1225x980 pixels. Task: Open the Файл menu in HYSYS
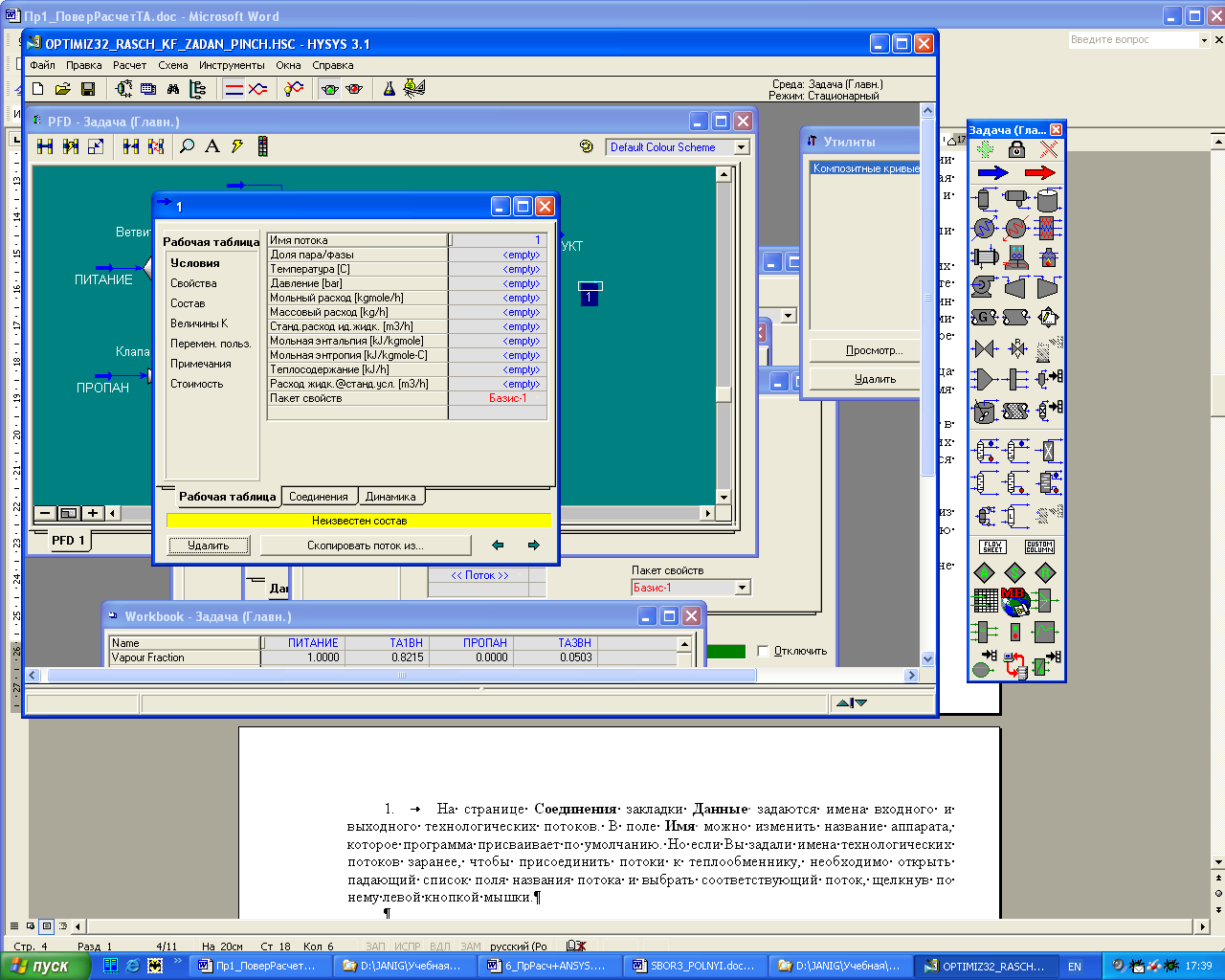42,65
